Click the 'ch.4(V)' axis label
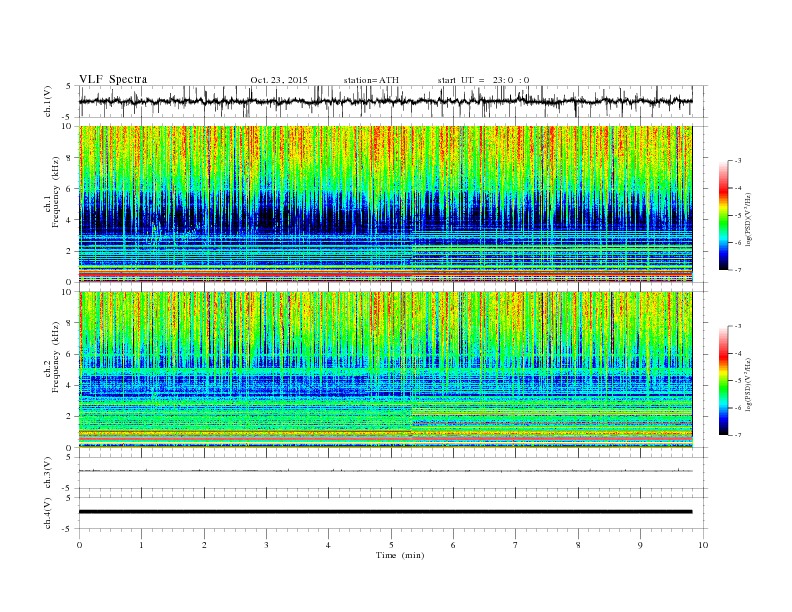Screen dimensions: 792x612 [48, 513]
